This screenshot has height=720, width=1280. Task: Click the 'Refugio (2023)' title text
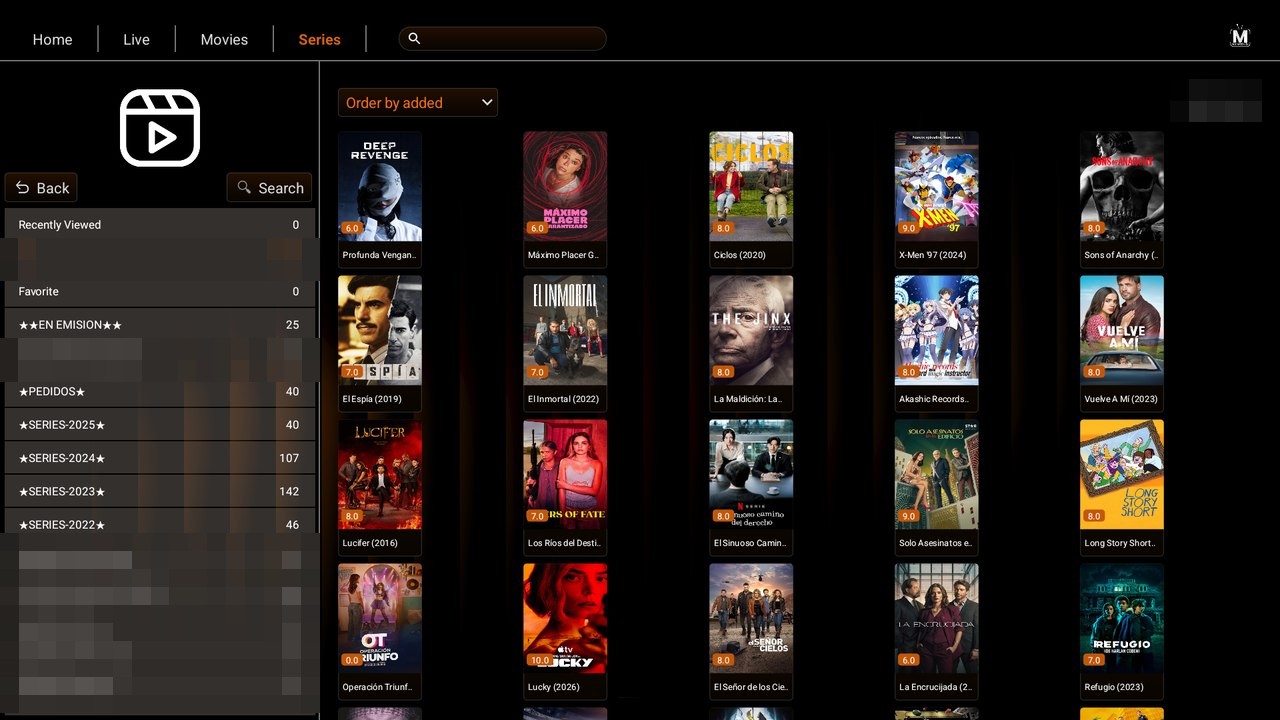(x=1114, y=687)
